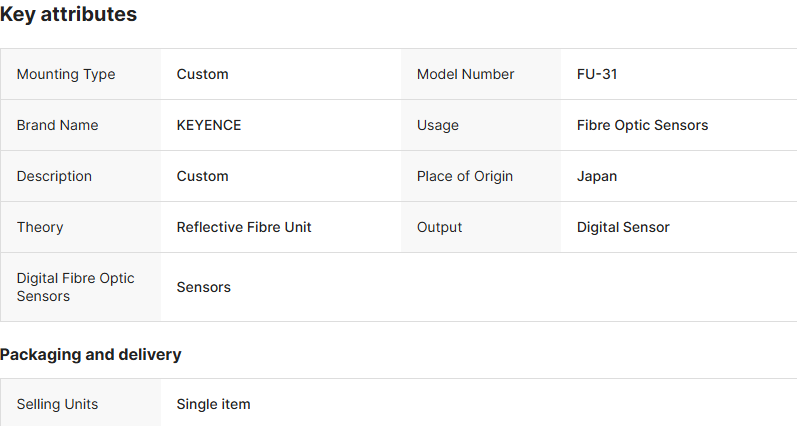Click the Mounting Type label cell

pyautogui.click(x=66, y=74)
